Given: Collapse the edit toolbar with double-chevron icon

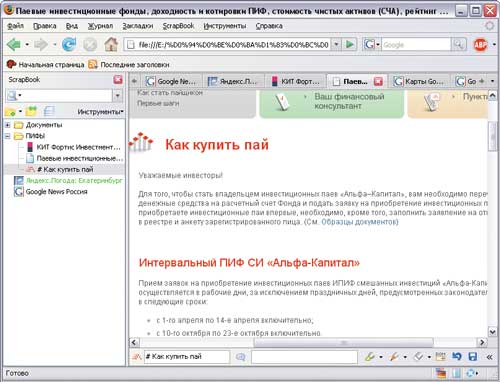Looking at the screenshot, I should click(489, 357).
